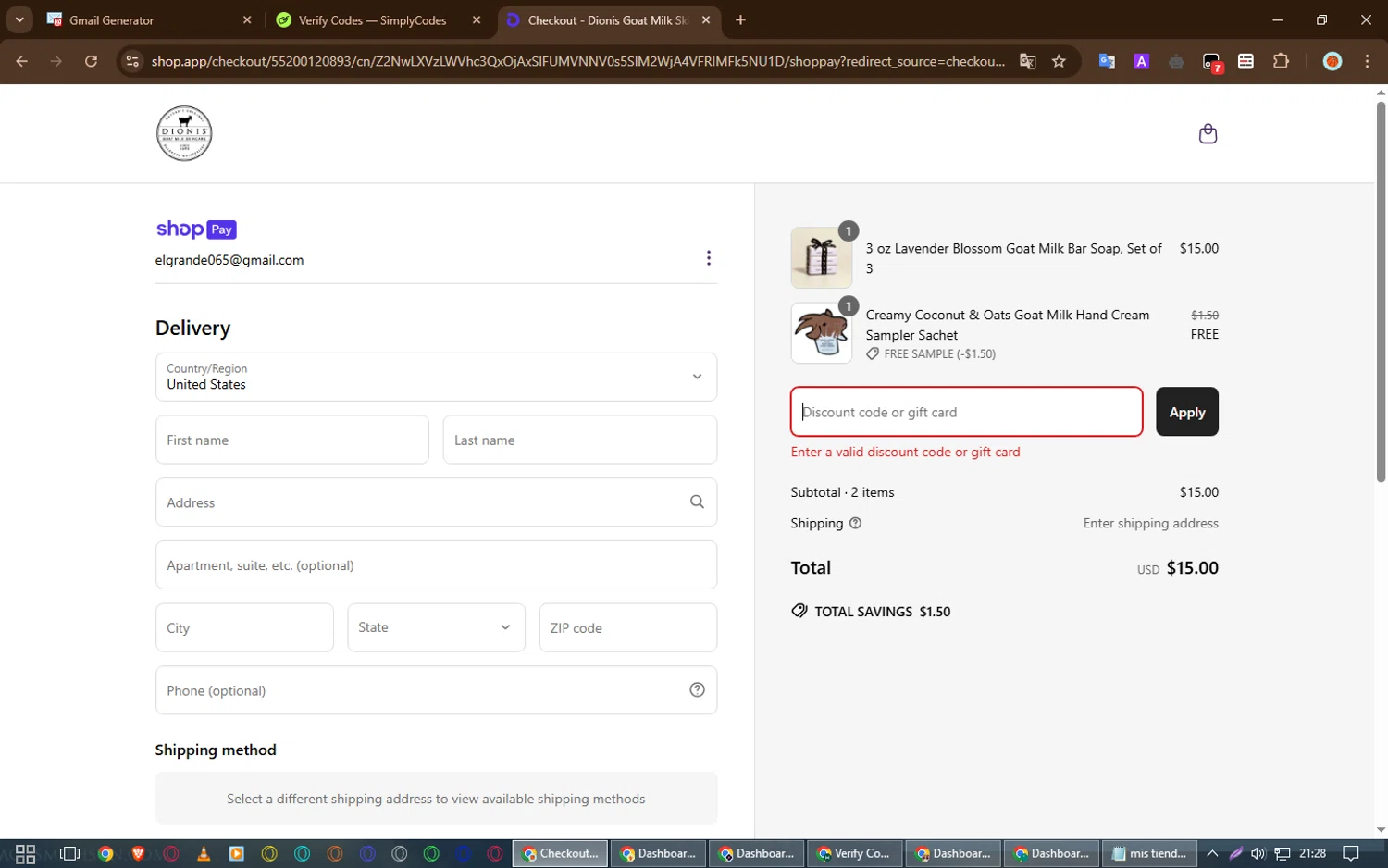This screenshot has height=868, width=1388.
Task: Click the Dionis round logo
Action: point(184,133)
